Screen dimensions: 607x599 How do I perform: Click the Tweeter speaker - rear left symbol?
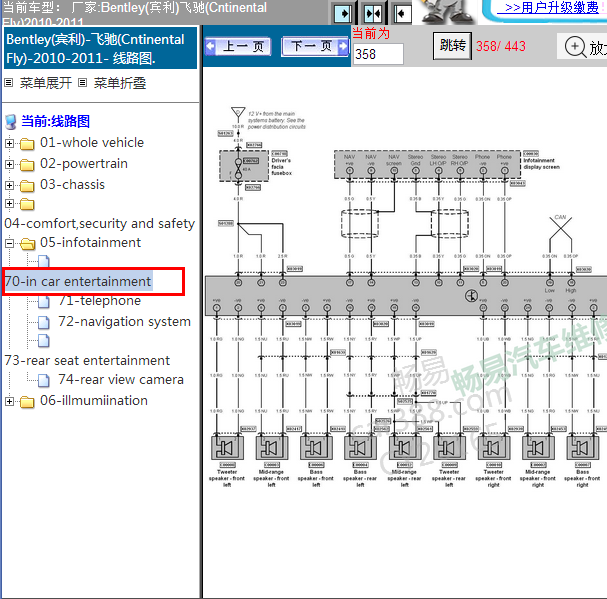pos(449,448)
